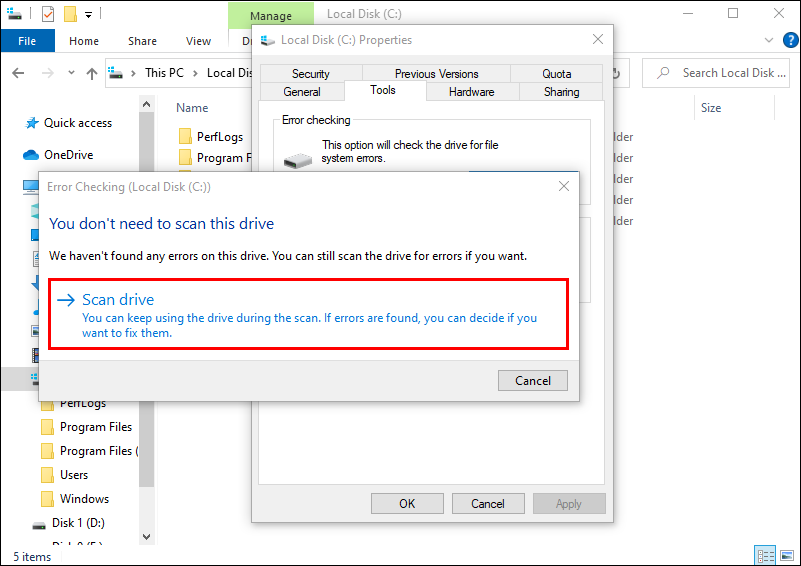
Task: Click OK in Properties window
Action: tap(407, 504)
